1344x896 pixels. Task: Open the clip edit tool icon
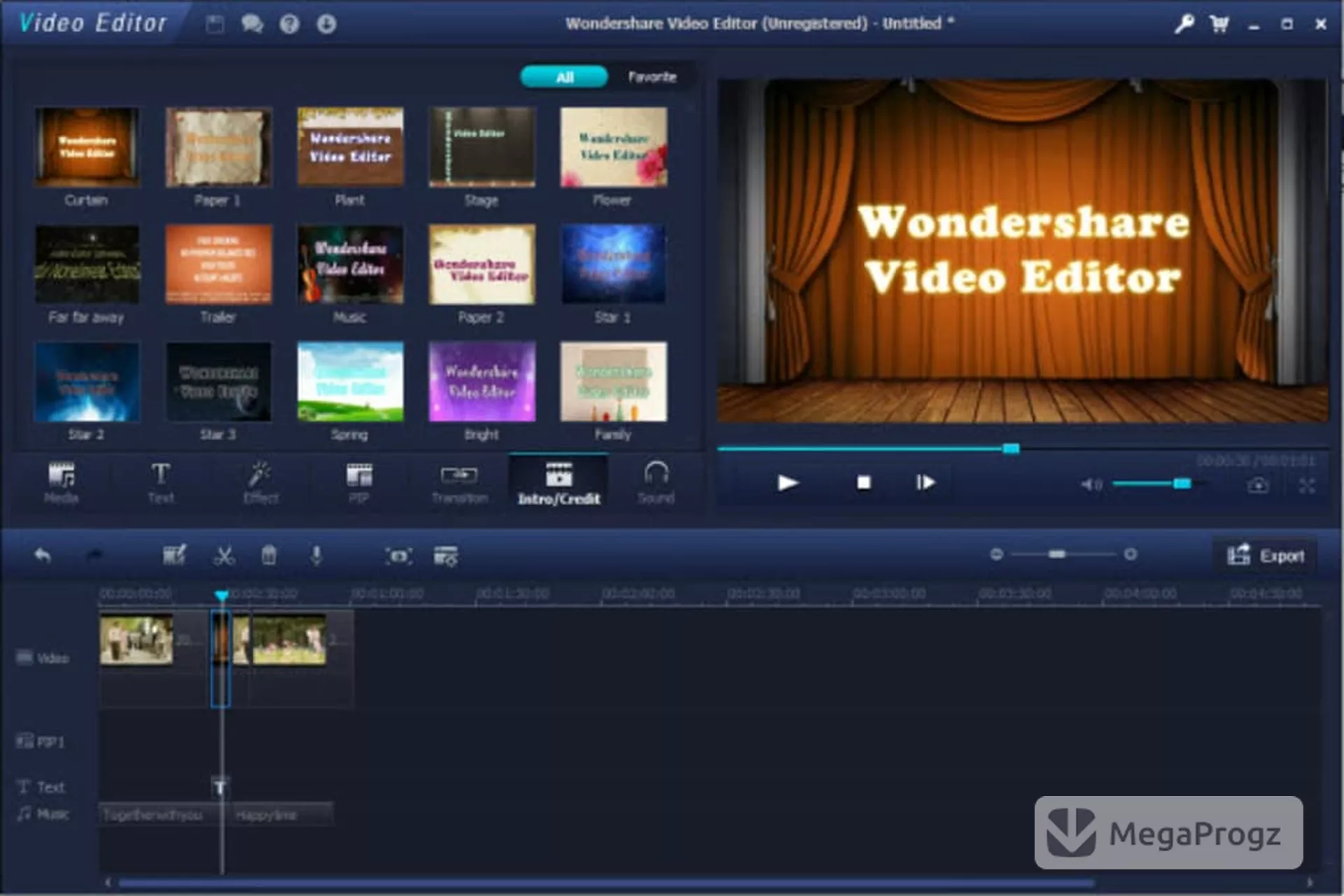174,555
